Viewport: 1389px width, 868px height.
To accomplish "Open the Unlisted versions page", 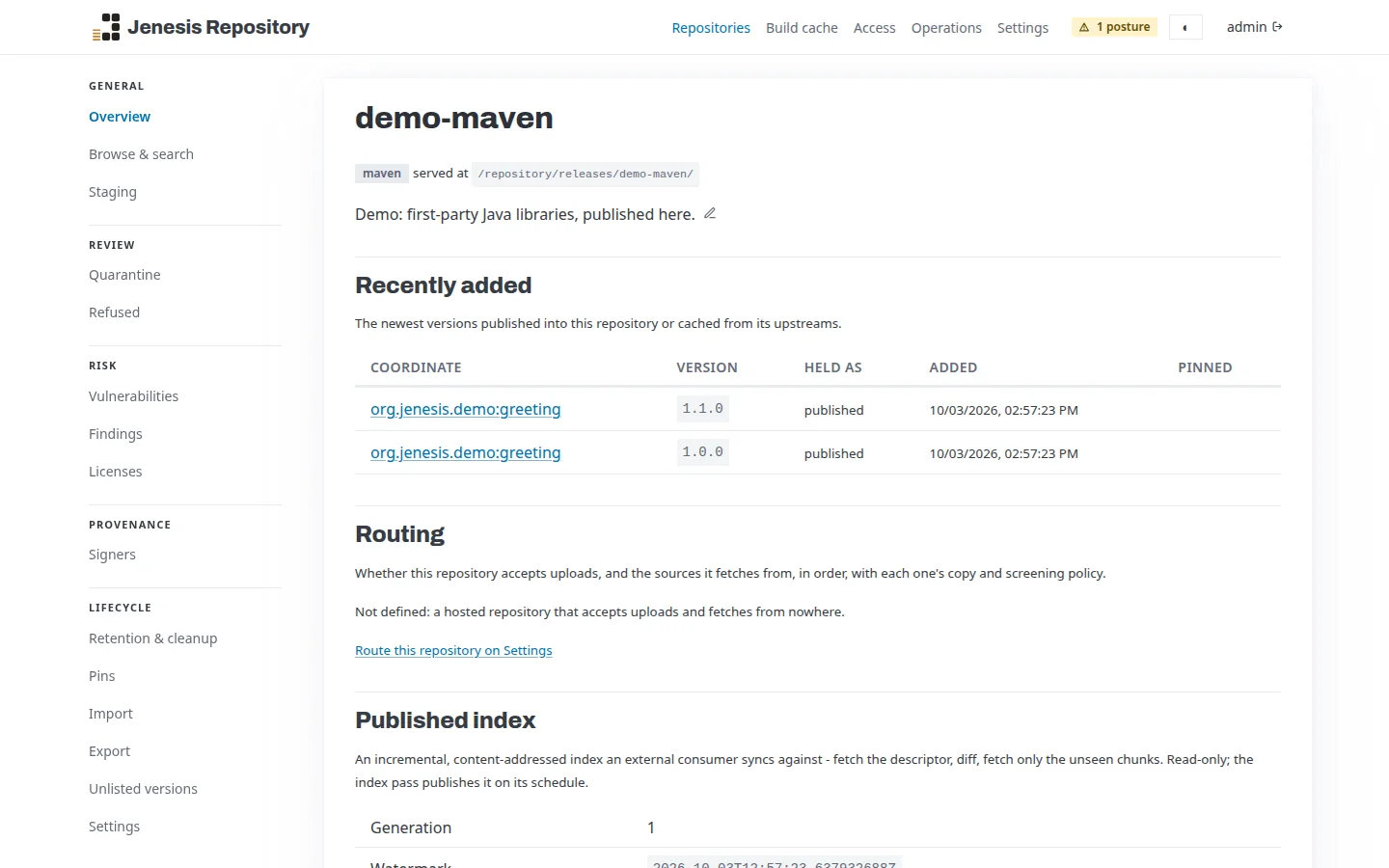I will [143, 789].
